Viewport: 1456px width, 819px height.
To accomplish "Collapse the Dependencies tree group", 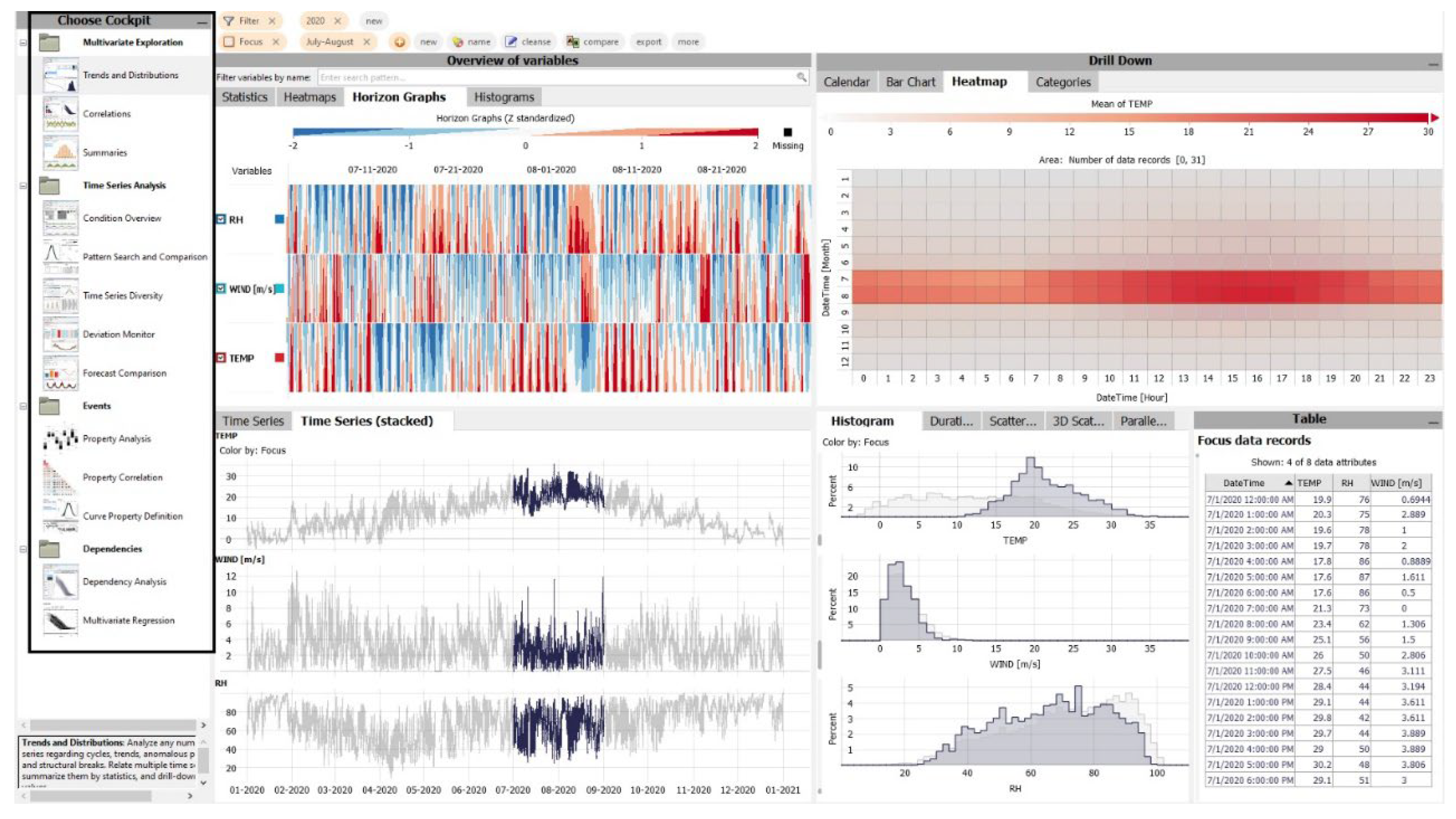I will pyautogui.click(x=23, y=549).
